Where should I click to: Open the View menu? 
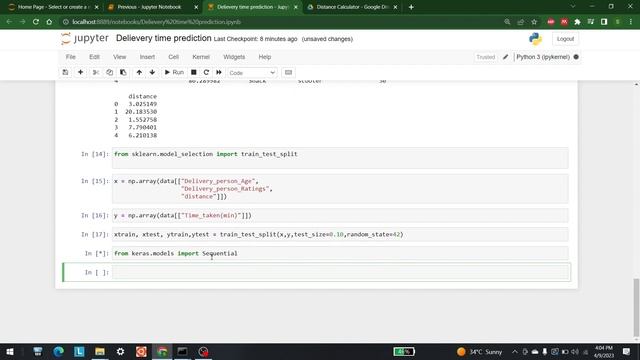(x=120, y=57)
